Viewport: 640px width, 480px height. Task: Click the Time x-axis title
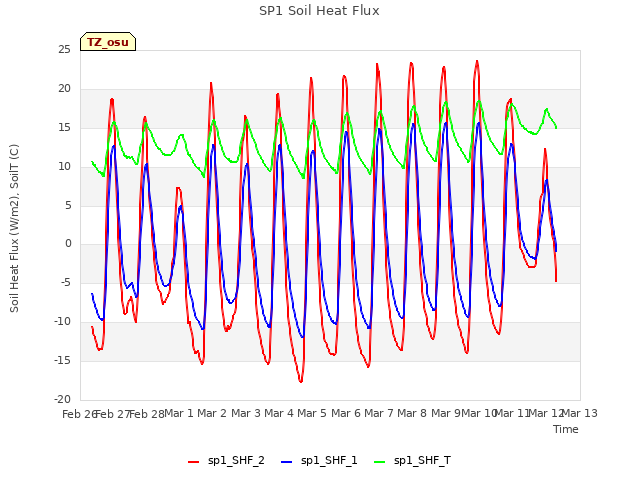pyautogui.click(x=566, y=429)
